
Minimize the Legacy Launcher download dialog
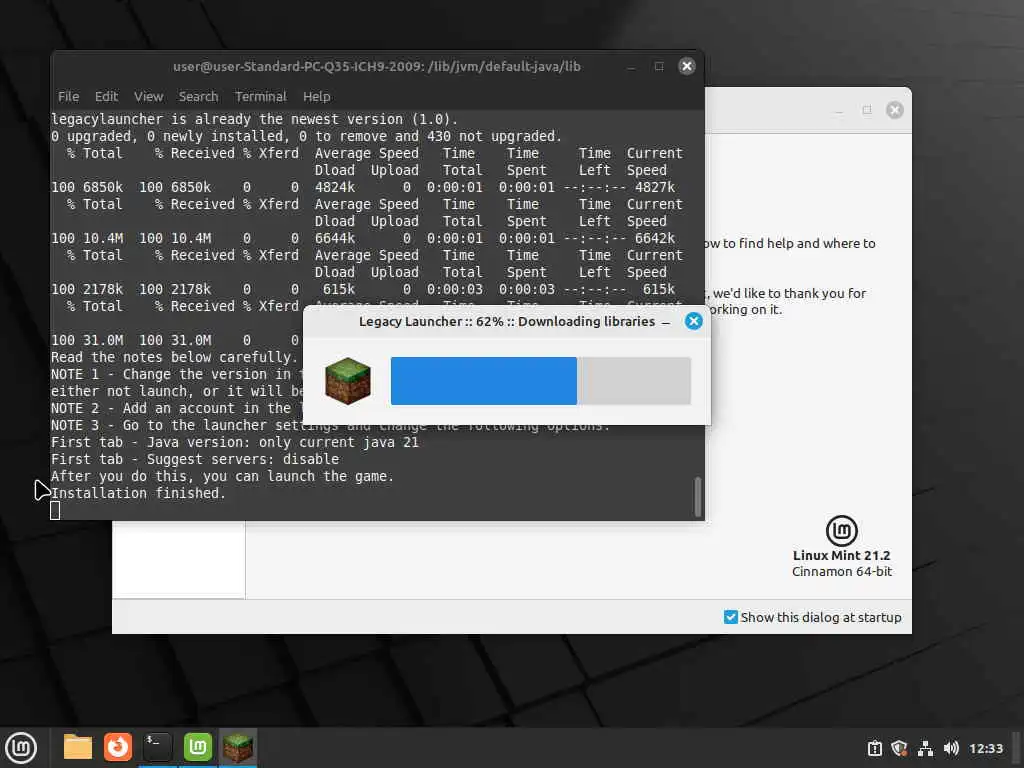pos(665,322)
